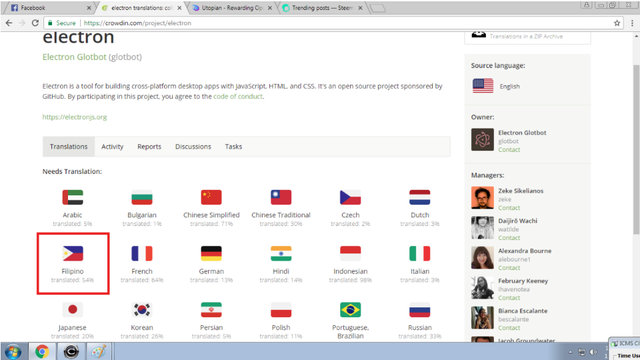
Task: Open the Daijirō Wachi name link
Action: [x=518, y=221]
